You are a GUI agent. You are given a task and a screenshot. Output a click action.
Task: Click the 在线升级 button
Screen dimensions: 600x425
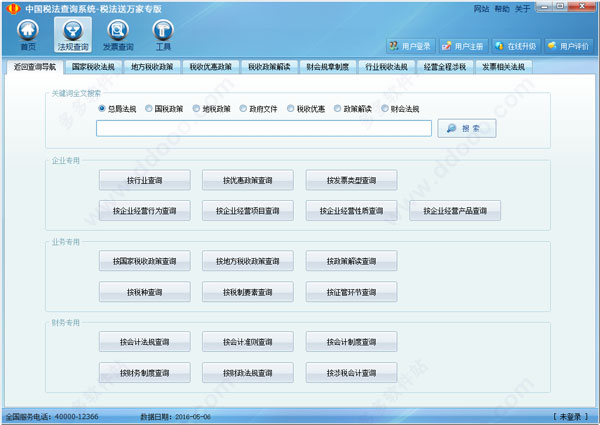[516, 46]
